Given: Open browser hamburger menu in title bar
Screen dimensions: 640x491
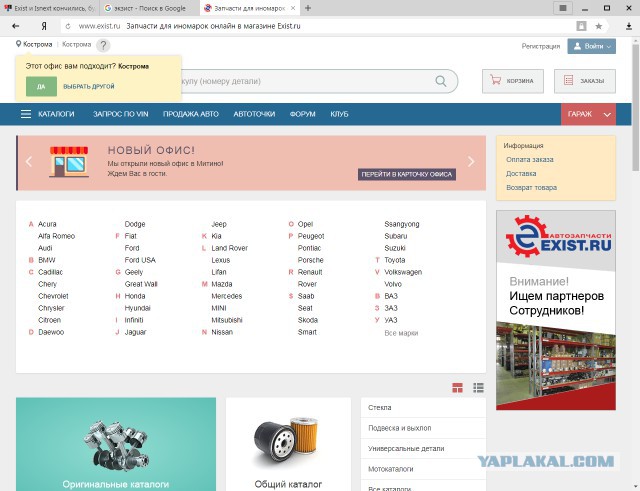Looking at the screenshot, I should (x=563, y=8).
